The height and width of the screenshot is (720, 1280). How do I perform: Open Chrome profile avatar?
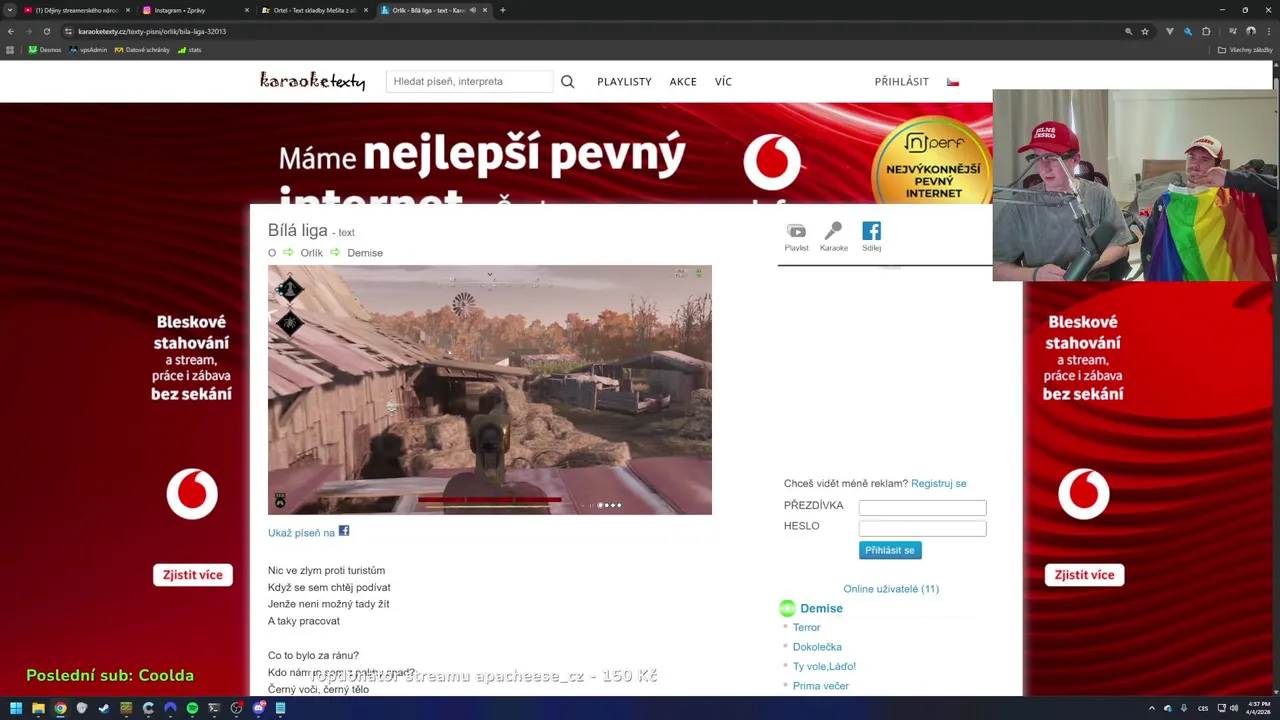pos(1250,31)
